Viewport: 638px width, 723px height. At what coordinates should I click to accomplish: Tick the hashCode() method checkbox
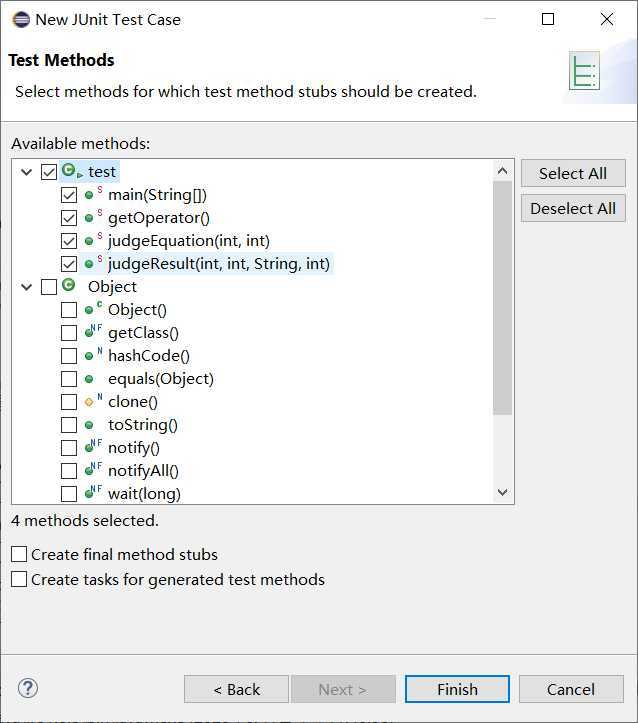(x=69, y=356)
